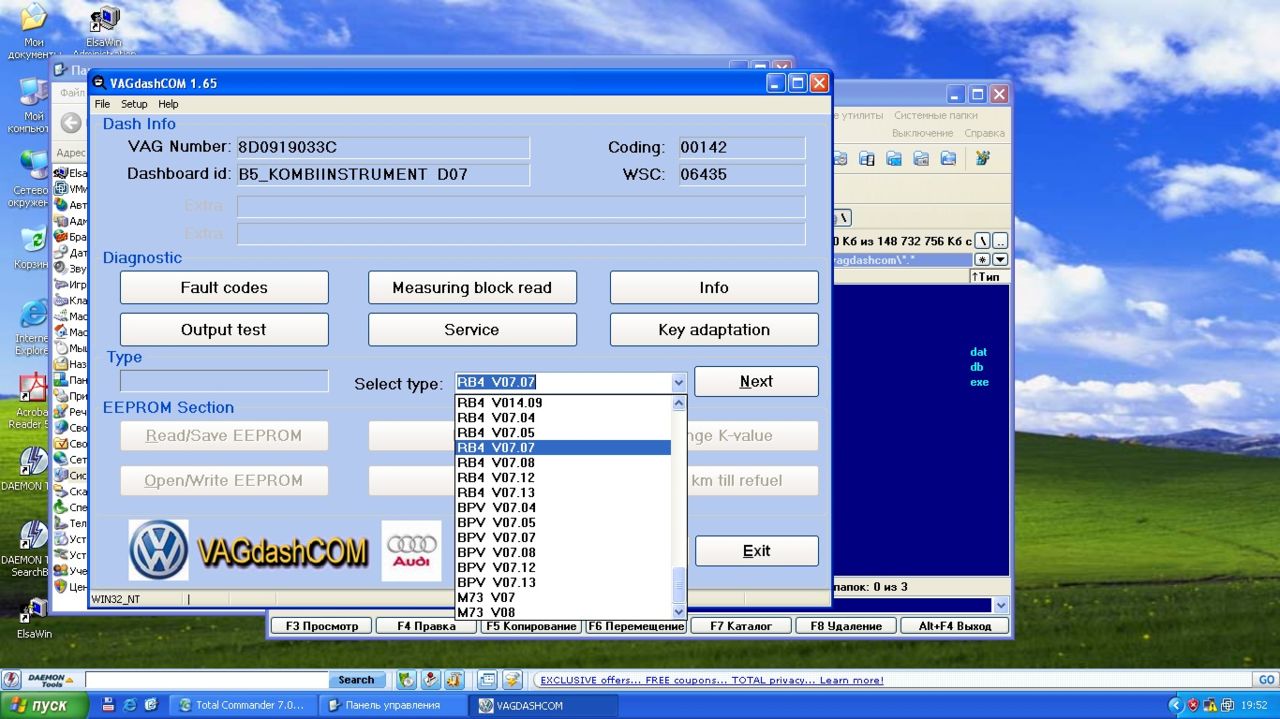Screen dimensions: 1280x719
Task: Click F3 Просмотр in Total Commander
Action: (321, 626)
